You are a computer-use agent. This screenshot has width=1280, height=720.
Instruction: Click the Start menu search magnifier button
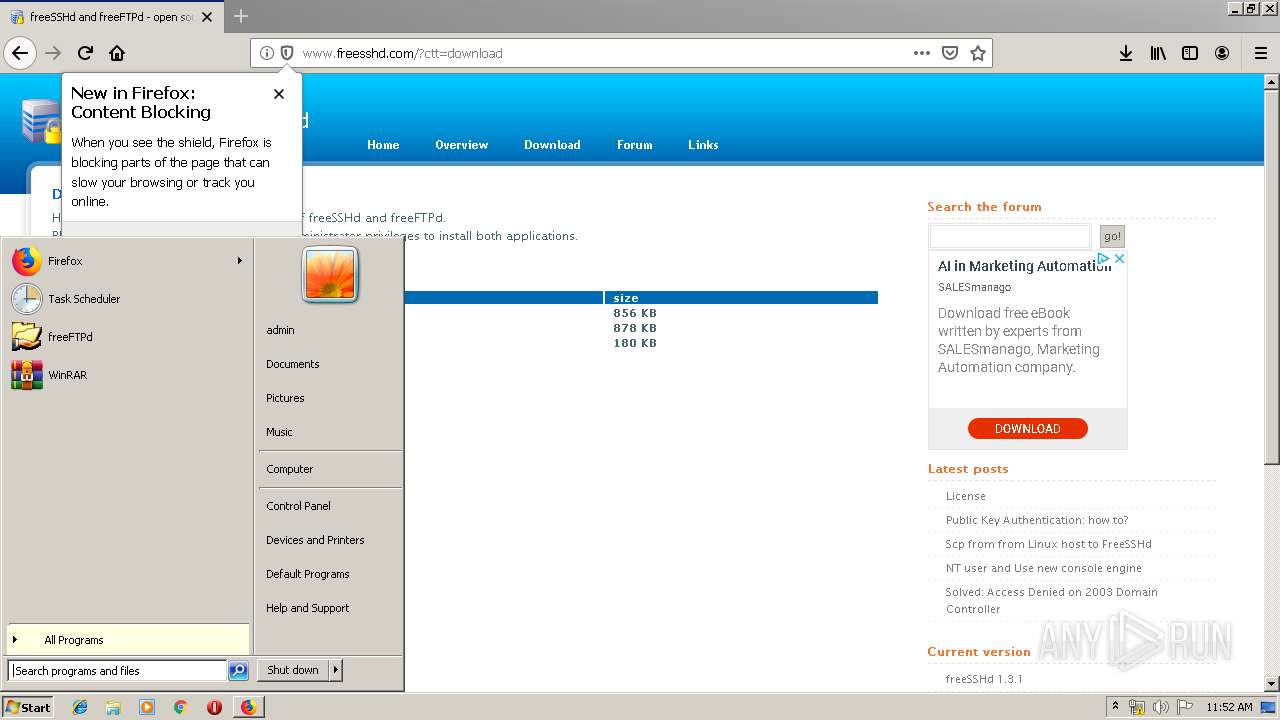pyautogui.click(x=238, y=671)
